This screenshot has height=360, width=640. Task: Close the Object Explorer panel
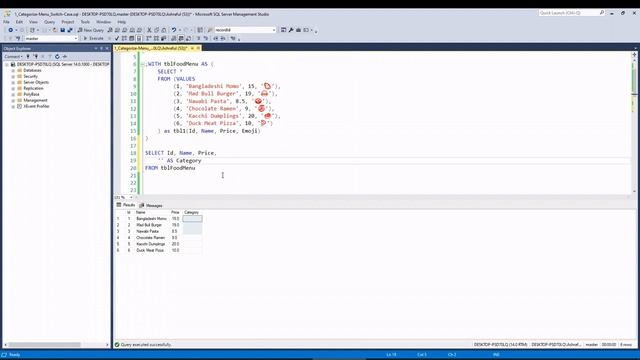[107, 48]
